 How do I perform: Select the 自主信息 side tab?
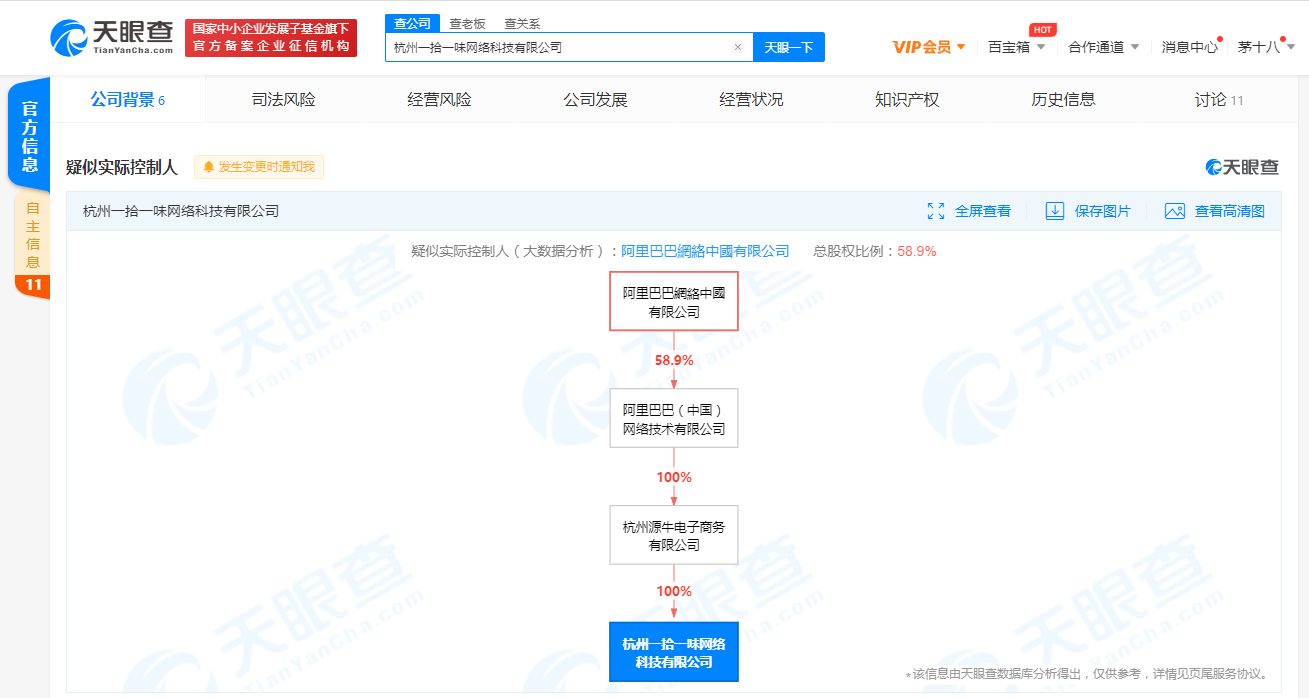coord(32,234)
